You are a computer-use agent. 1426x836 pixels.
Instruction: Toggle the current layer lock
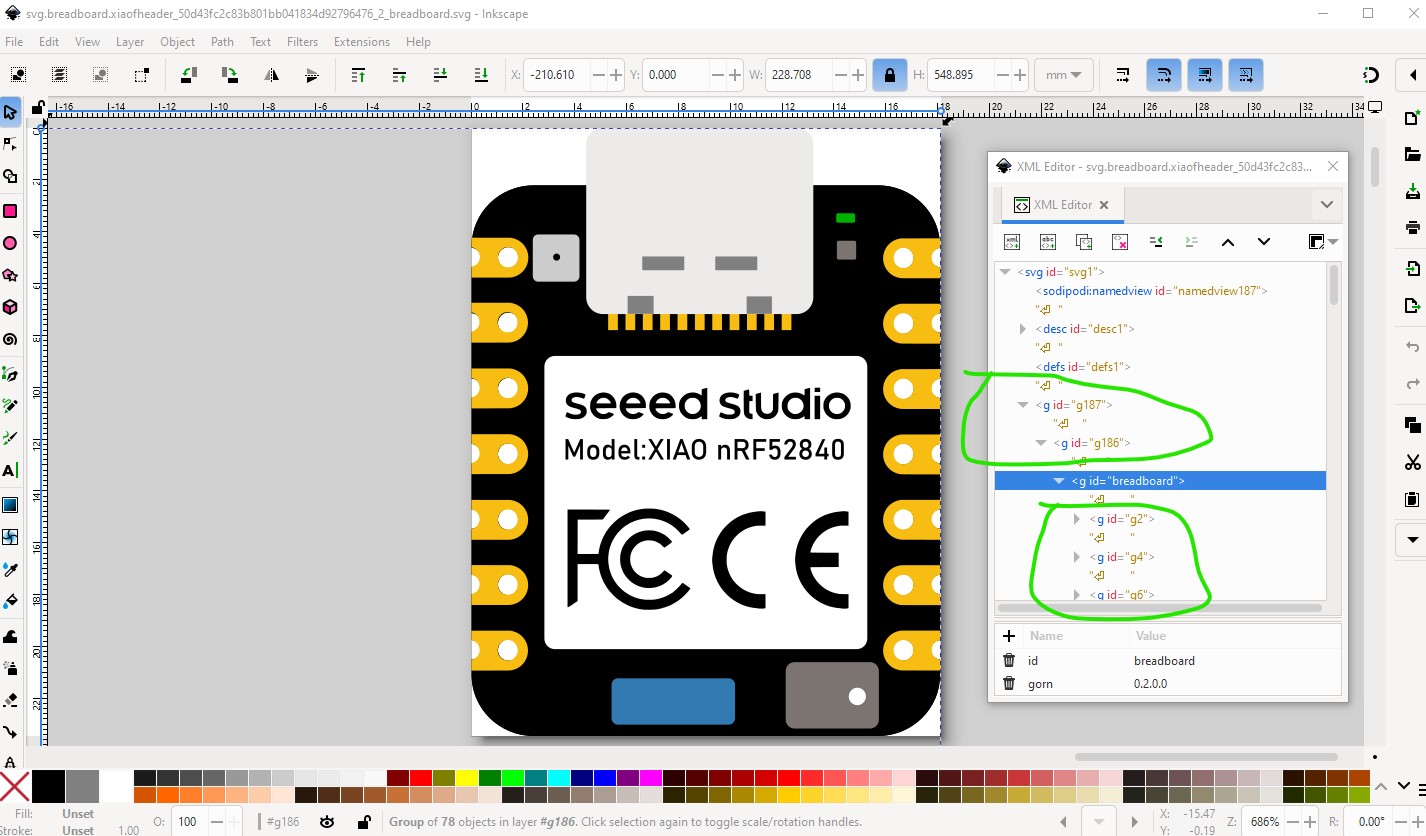tap(365, 822)
